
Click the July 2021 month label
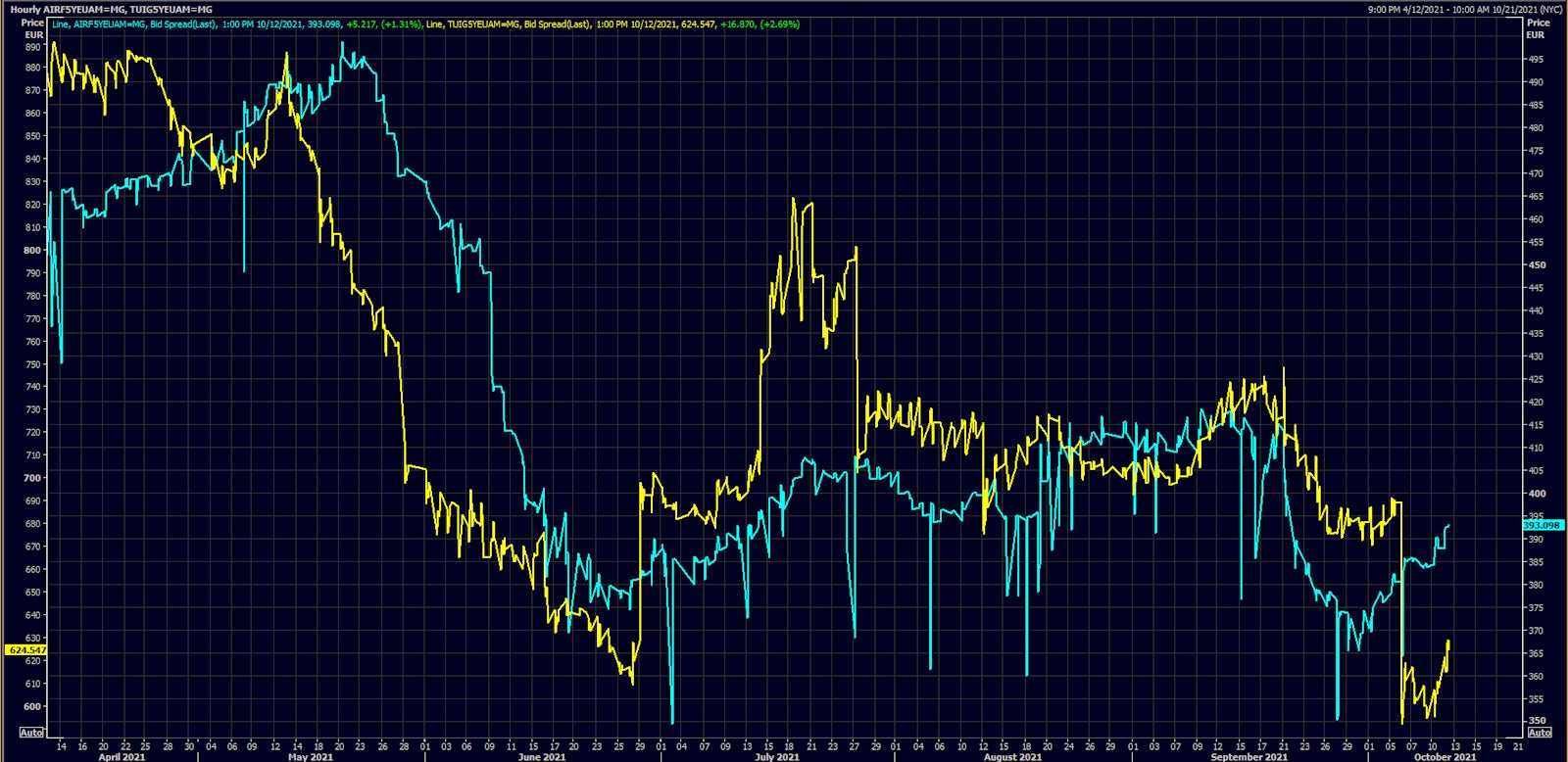tap(777, 756)
